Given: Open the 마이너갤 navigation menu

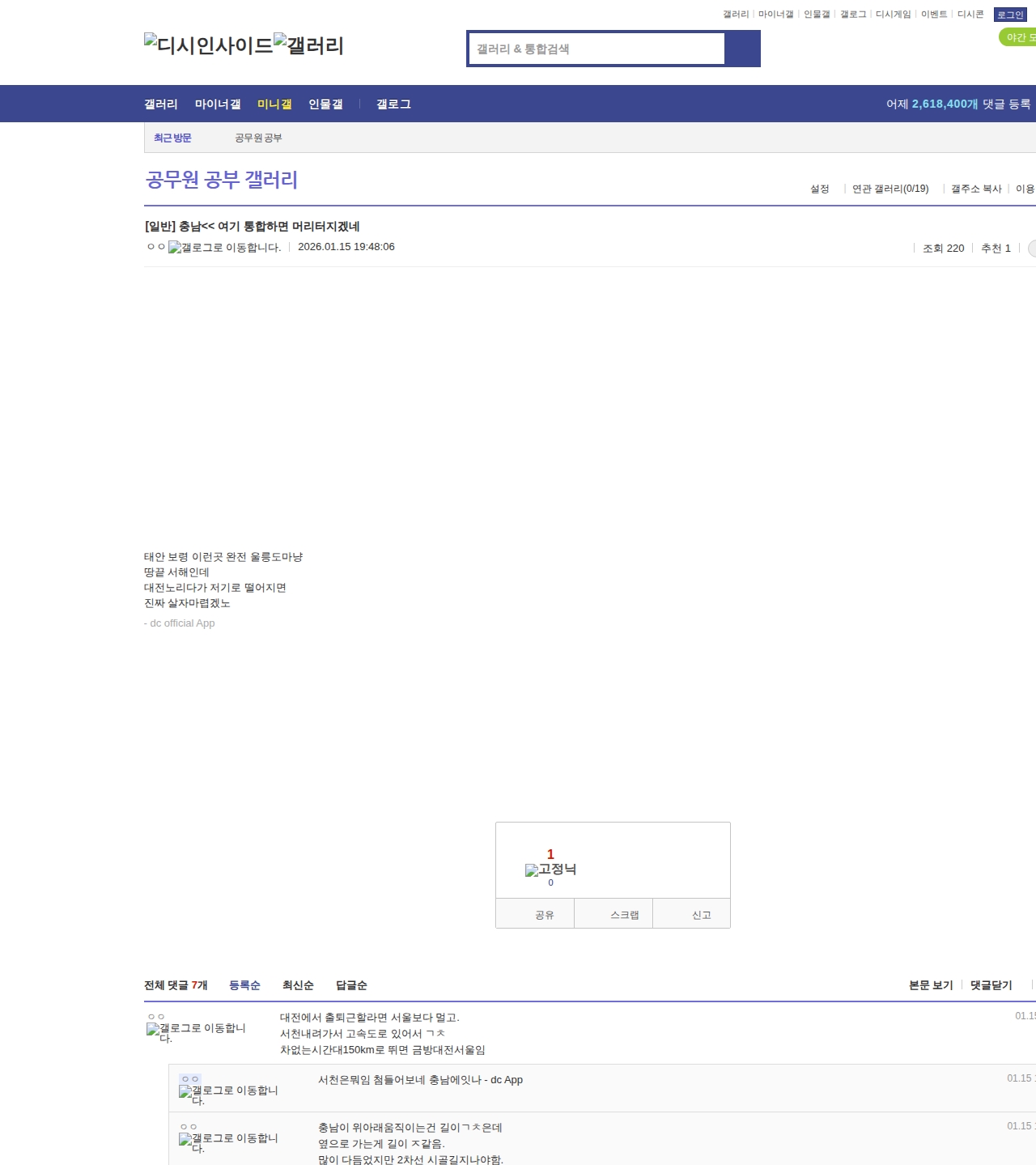Looking at the screenshot, I should [218, 104].
